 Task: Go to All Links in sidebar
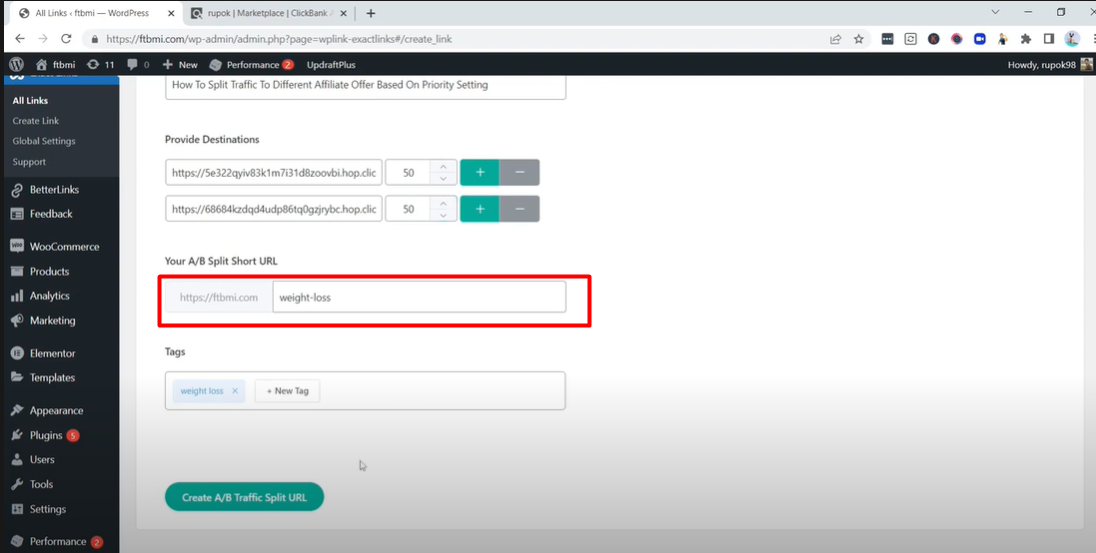pyautogui.click(x=30, y=101)
